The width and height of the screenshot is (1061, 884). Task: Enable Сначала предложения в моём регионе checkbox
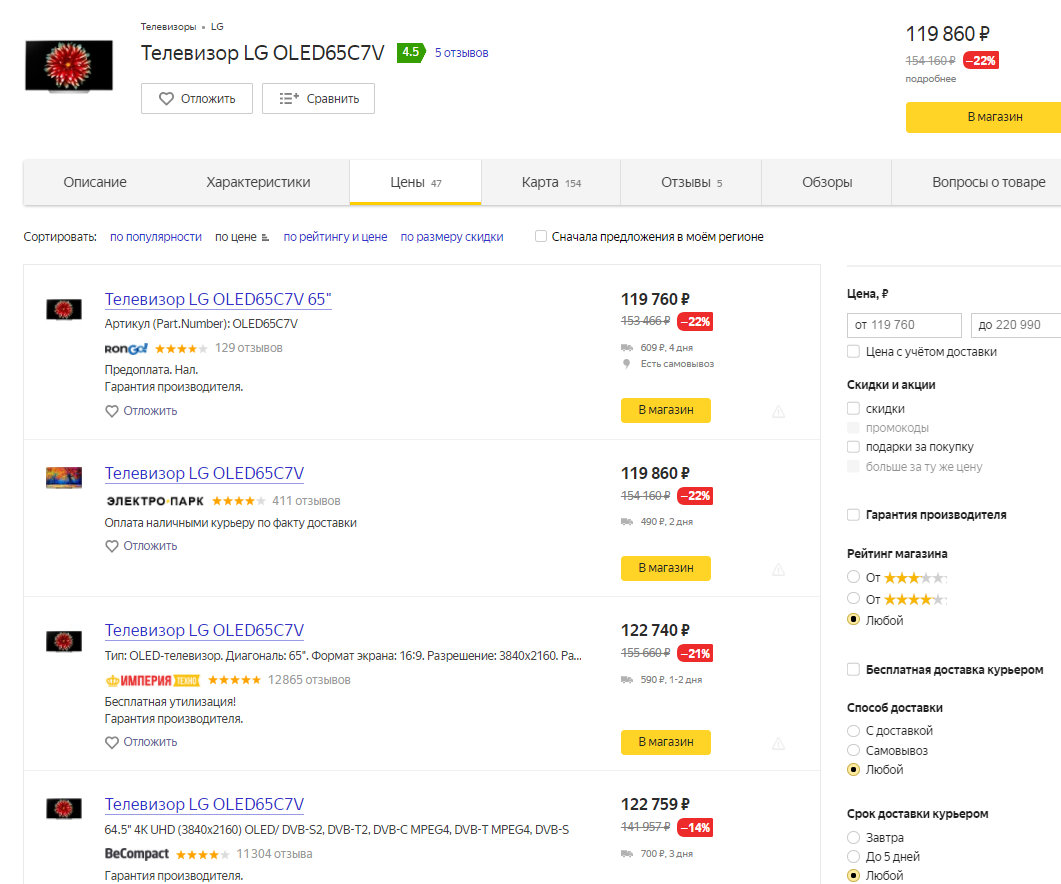tap(541, 237)
